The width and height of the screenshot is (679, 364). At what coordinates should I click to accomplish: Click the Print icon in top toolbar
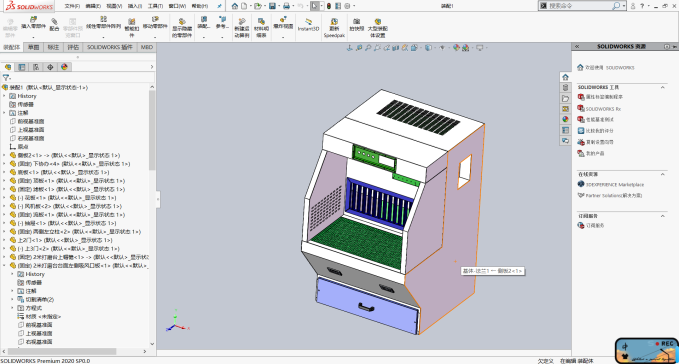coord(286,6)
